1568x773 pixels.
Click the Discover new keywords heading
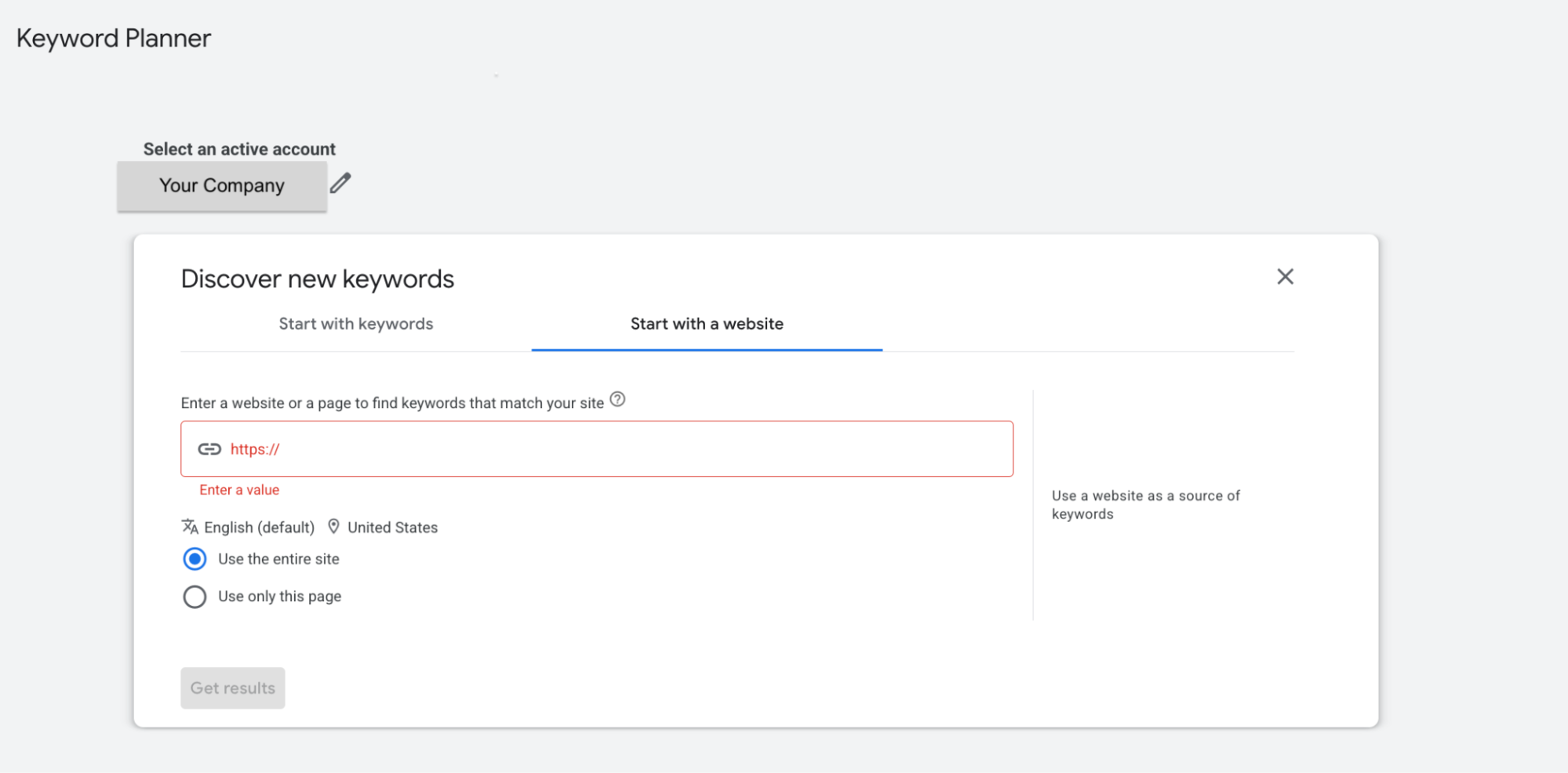pos(317,279)
